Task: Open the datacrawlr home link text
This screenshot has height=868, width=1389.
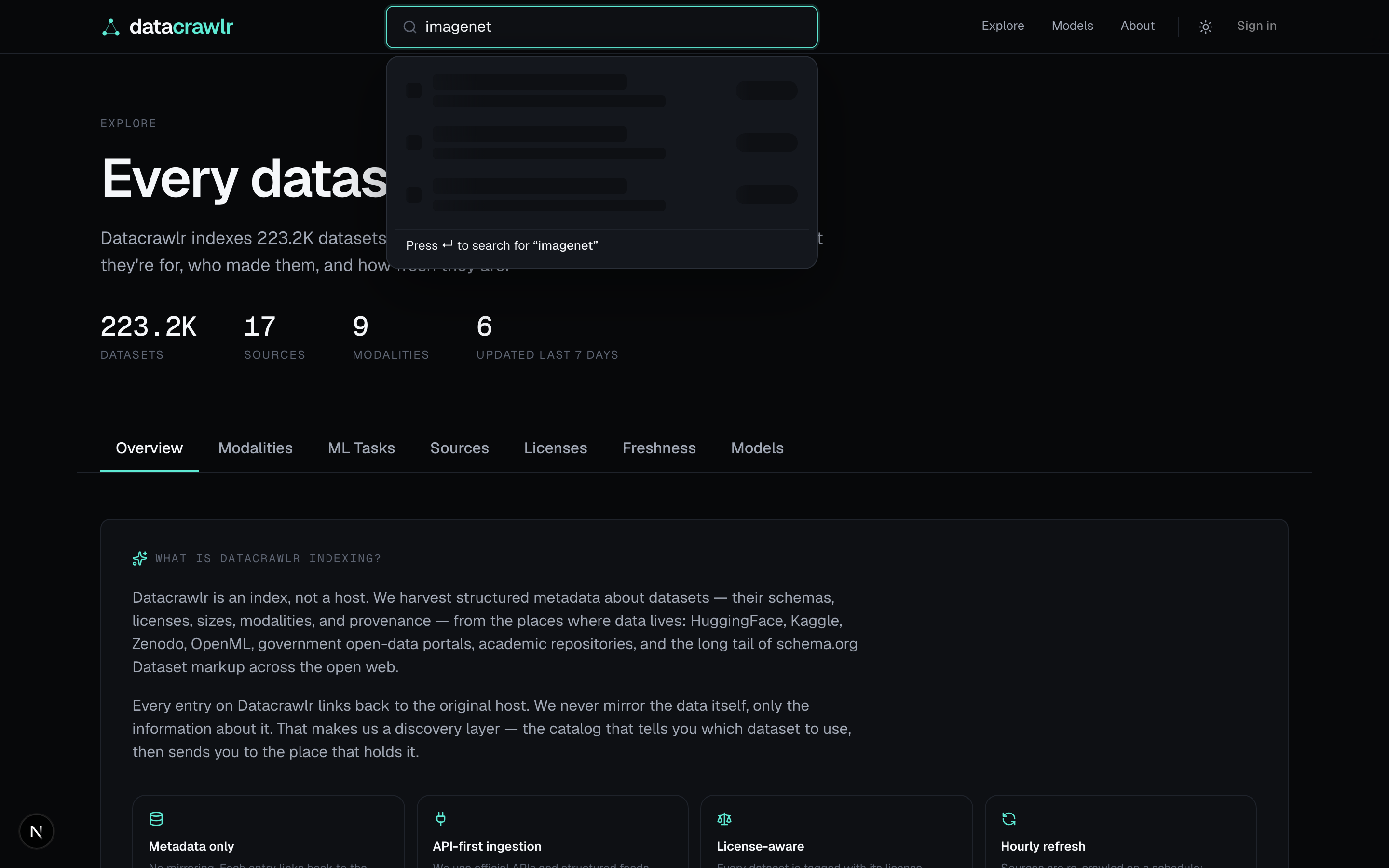Action: tap(181, 27)
